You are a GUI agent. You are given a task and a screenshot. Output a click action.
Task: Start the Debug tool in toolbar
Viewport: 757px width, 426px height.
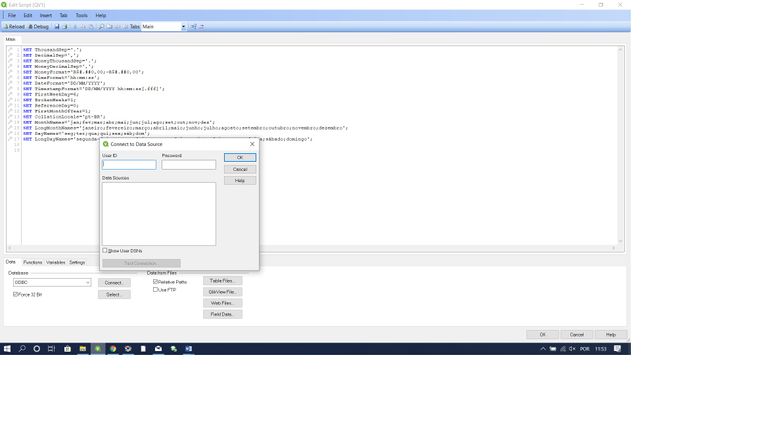(39, 27)
